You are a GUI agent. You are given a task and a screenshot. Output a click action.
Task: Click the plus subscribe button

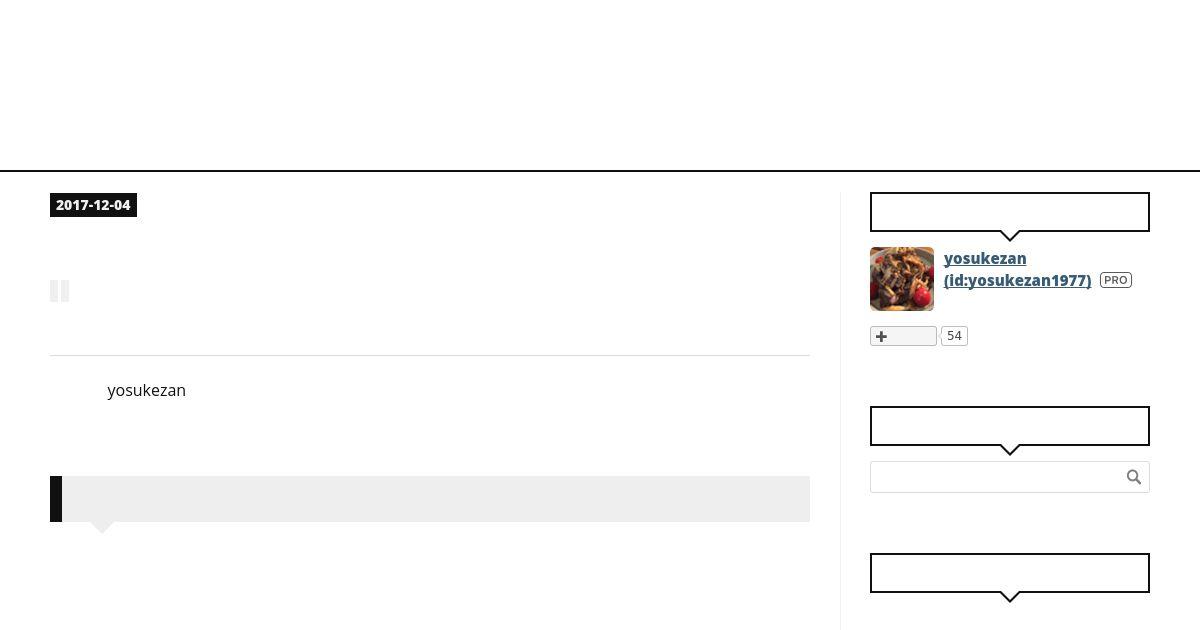(x=903, y=336)
